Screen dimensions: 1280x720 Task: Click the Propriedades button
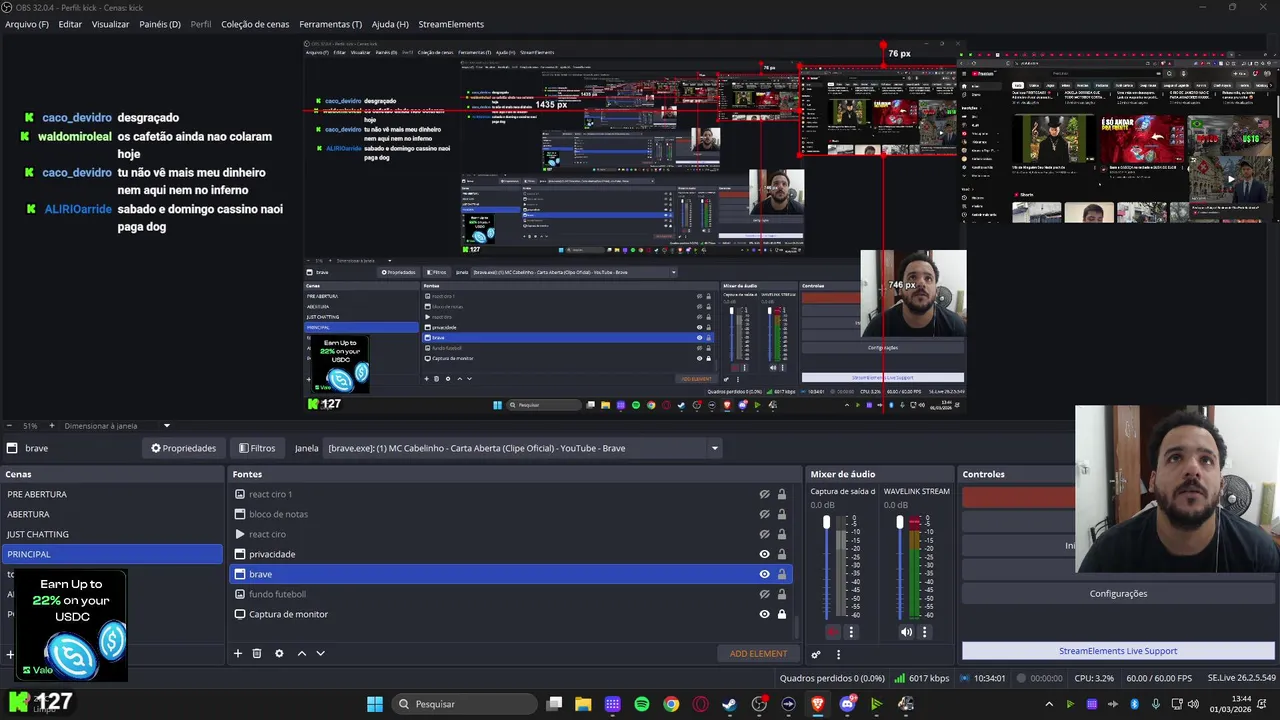183,448
